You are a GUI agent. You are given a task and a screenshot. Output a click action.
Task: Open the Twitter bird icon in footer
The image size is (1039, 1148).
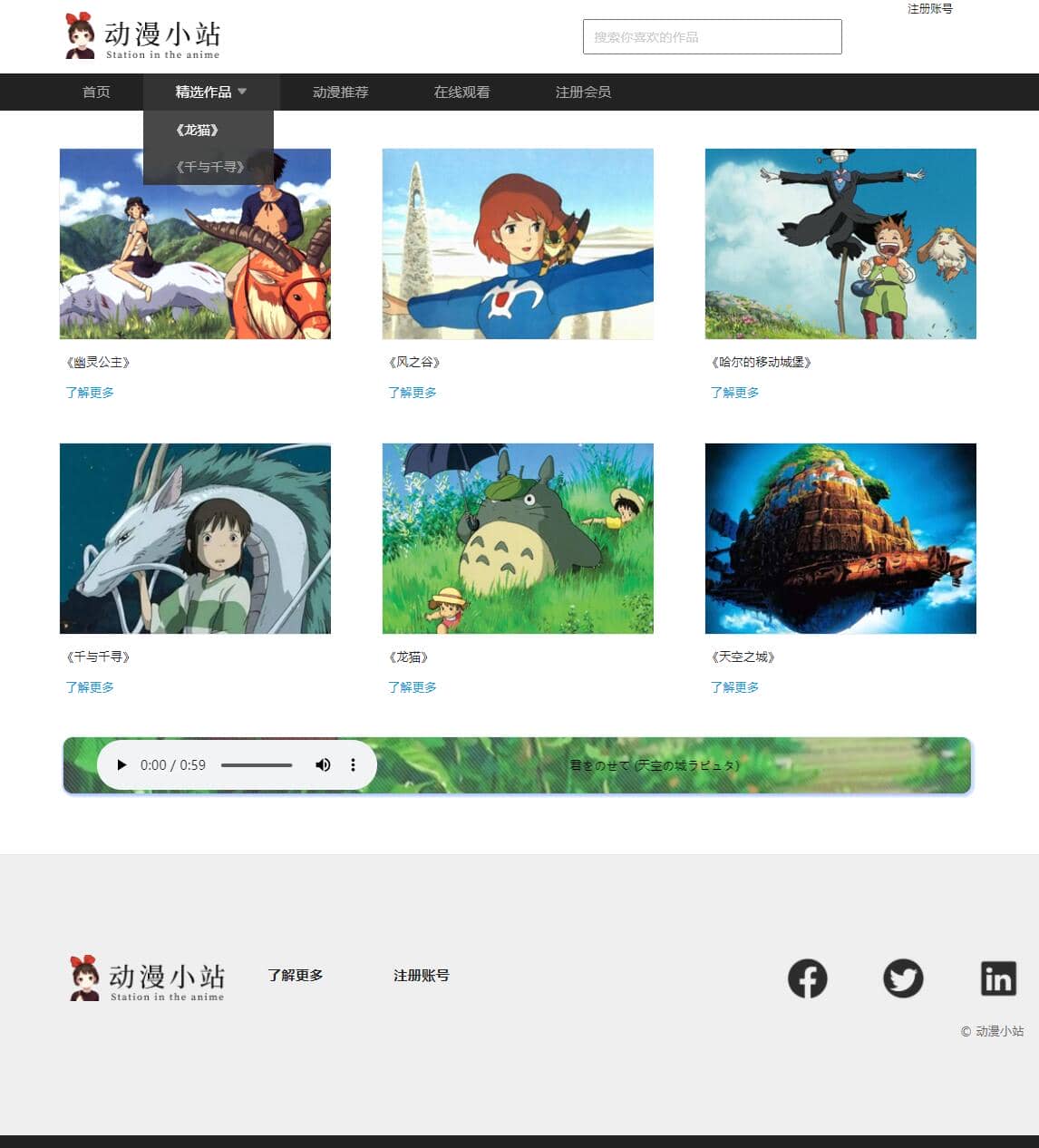(x=903, y=978)
